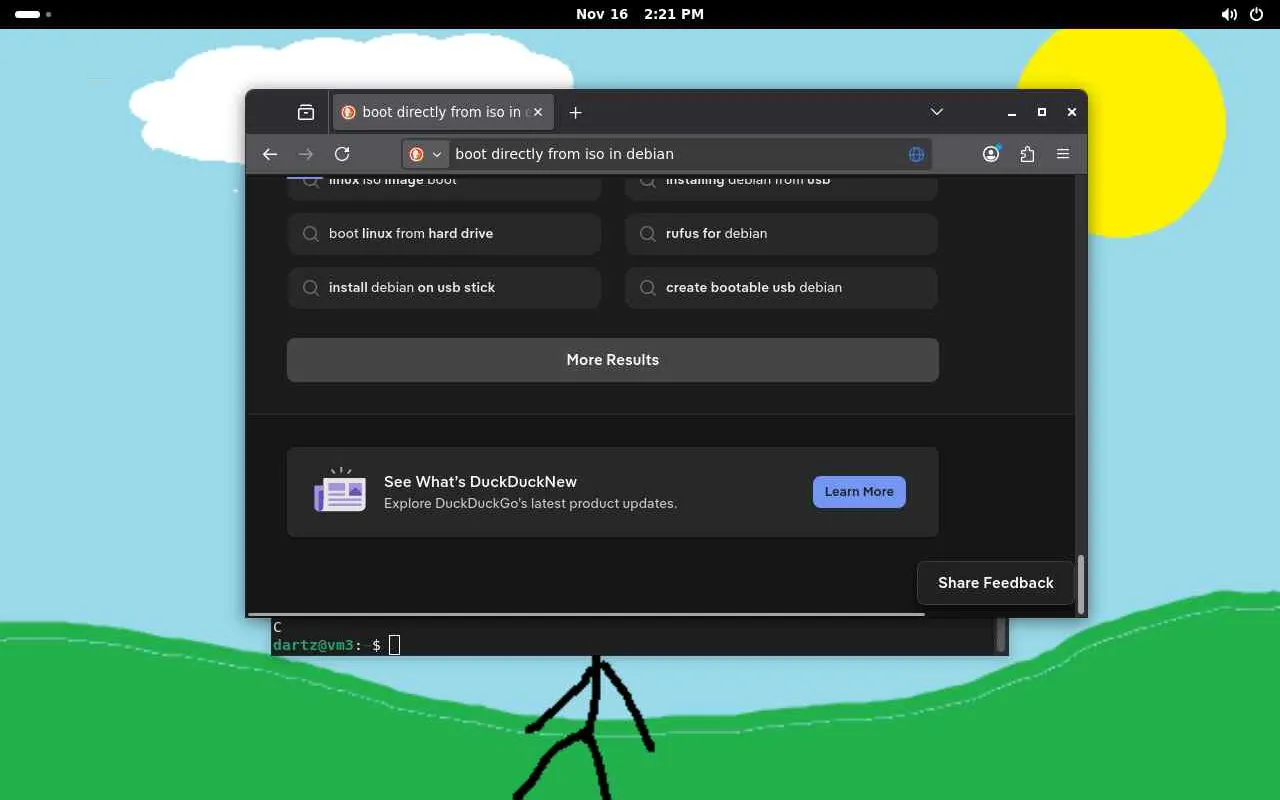Load more results with More Results button
Image resolution: width=1280 pixels, height=800 pixels.
click(x=613, y=360)
